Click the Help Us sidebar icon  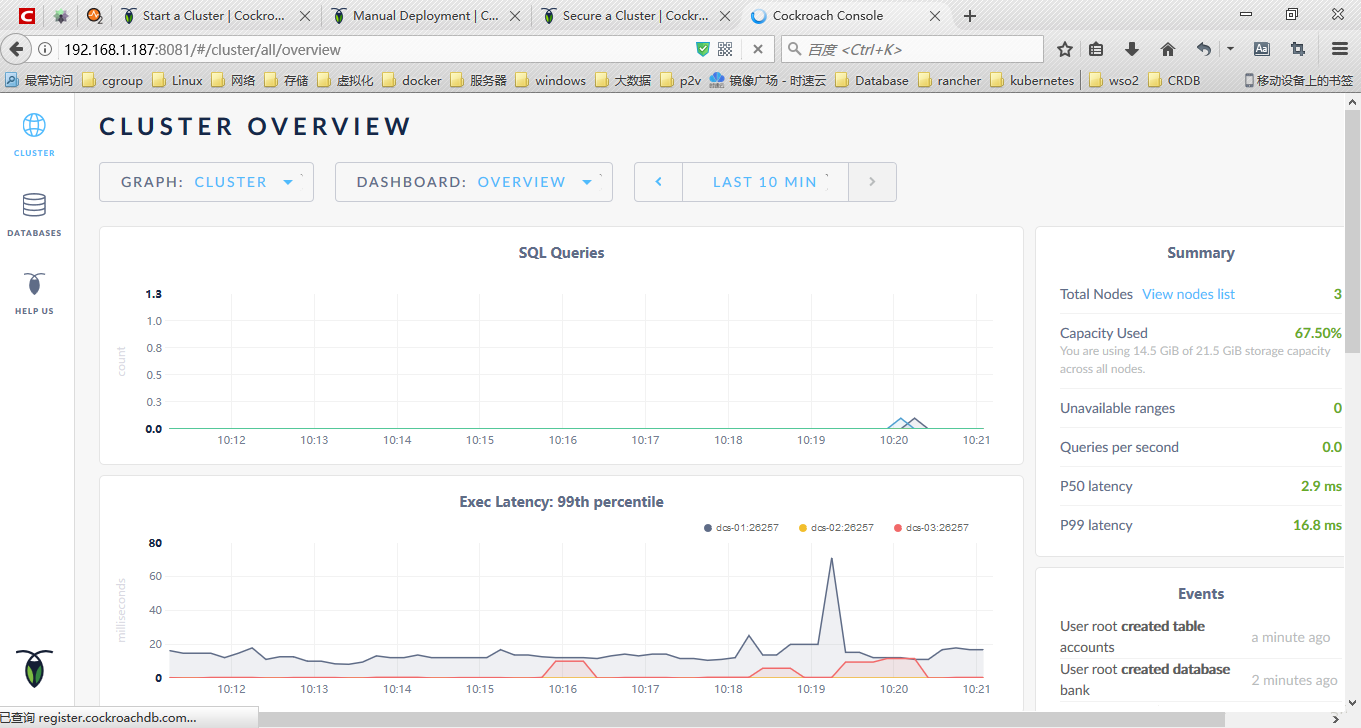pos(34,293)
